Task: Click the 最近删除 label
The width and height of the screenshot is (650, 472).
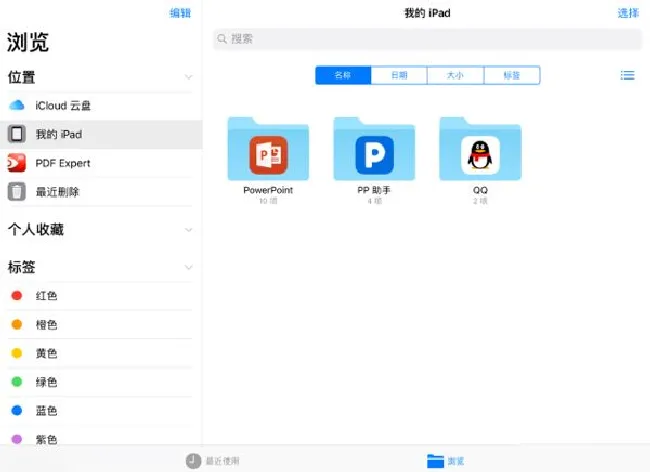Action: pos(57,192)
